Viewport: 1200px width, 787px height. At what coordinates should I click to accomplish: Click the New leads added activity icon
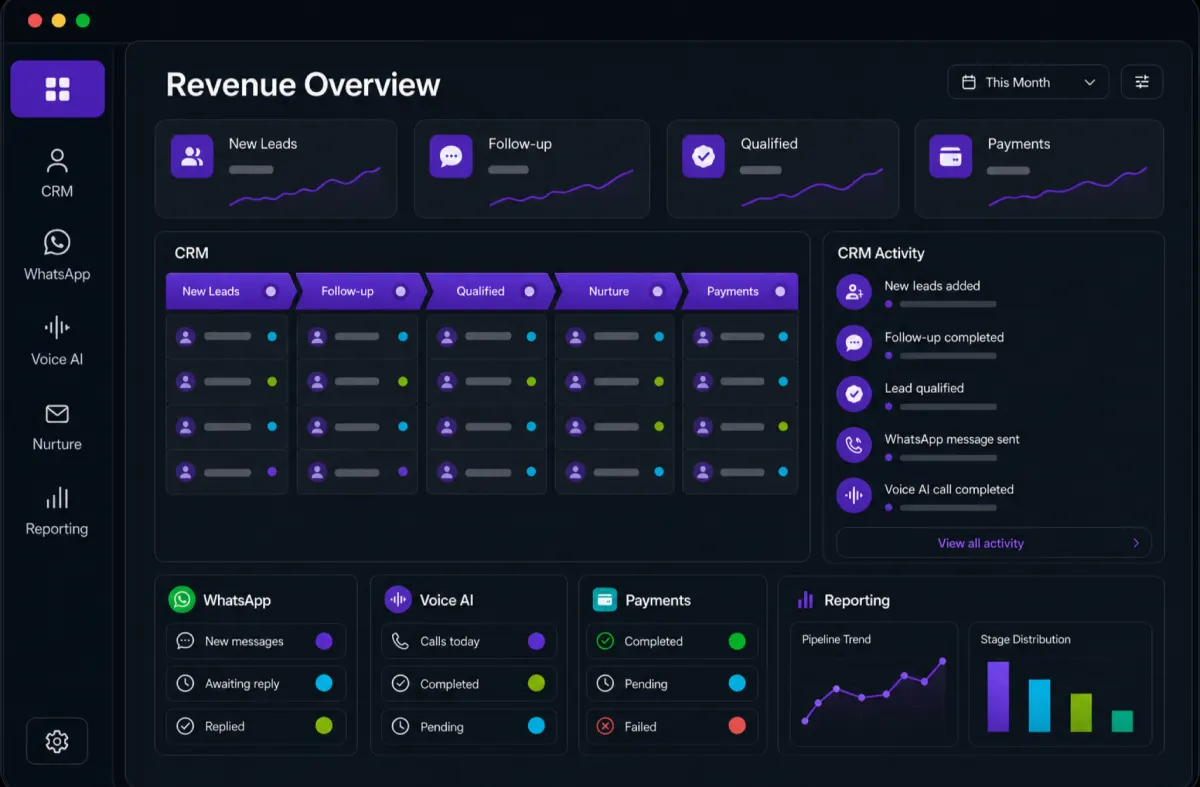[854, 292]
